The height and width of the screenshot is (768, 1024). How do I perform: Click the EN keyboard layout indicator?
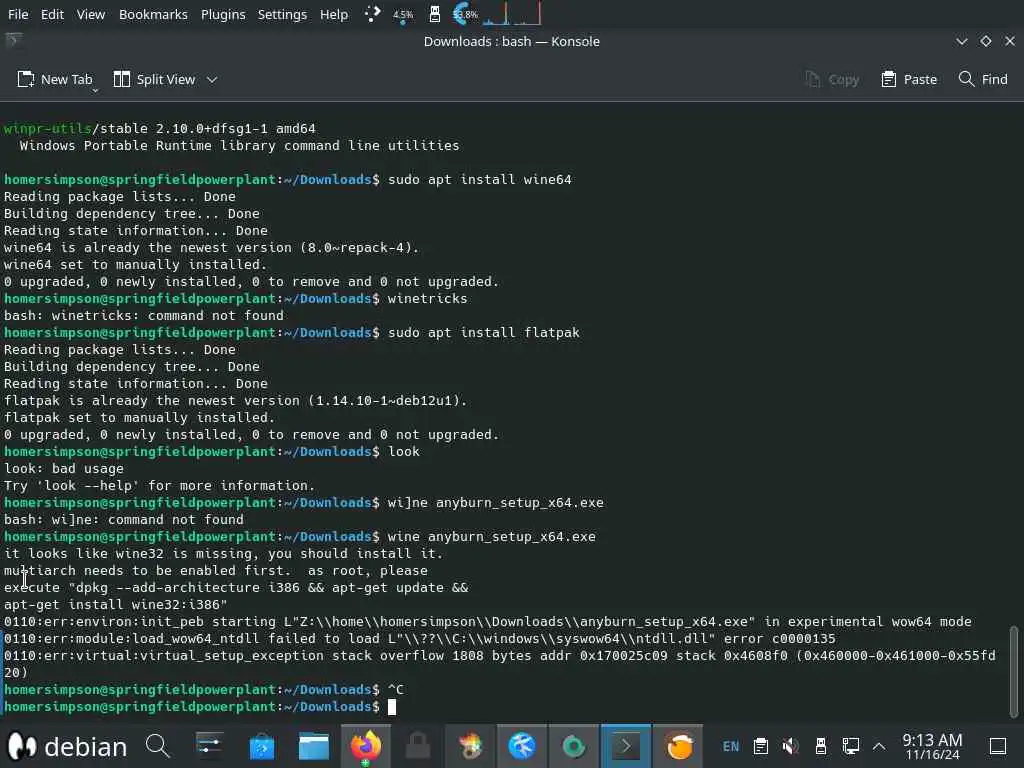(731, 746)
